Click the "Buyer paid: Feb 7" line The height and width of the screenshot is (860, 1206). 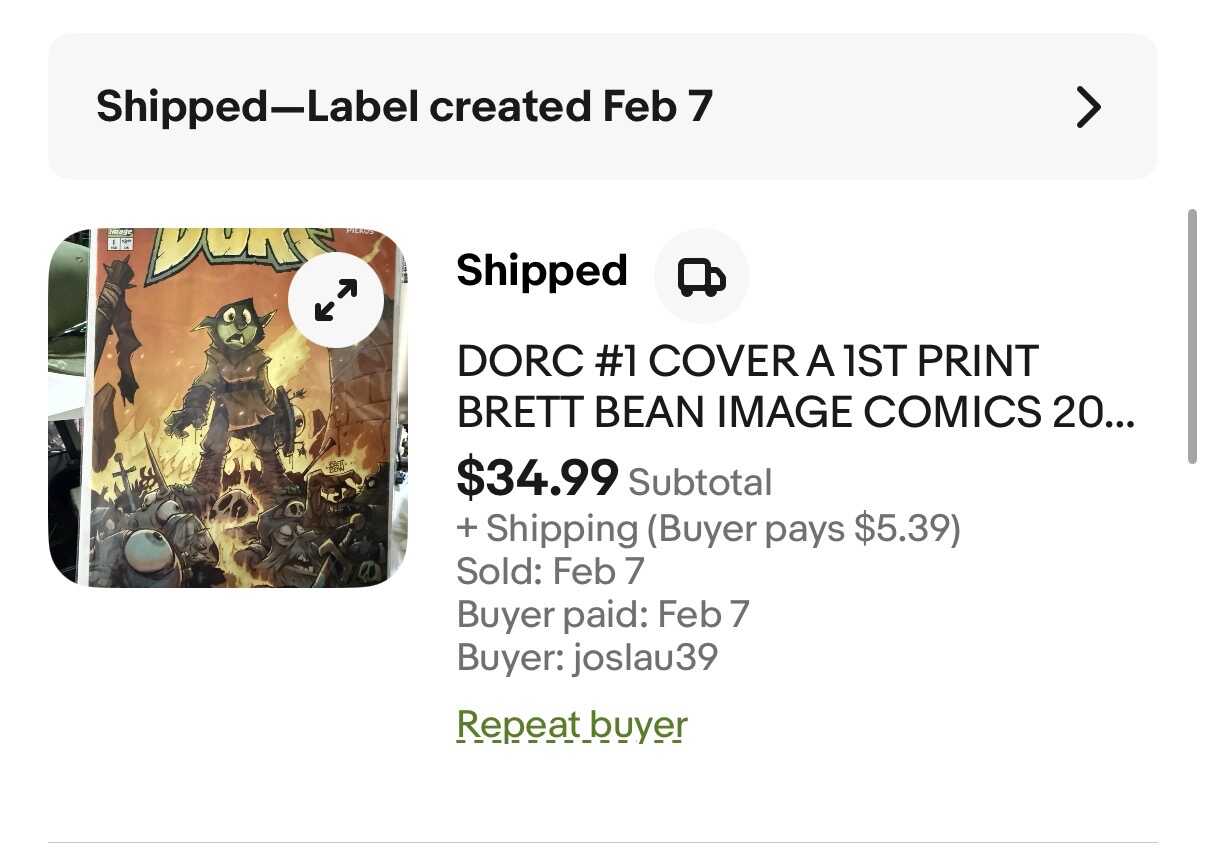tap(602, 614)
